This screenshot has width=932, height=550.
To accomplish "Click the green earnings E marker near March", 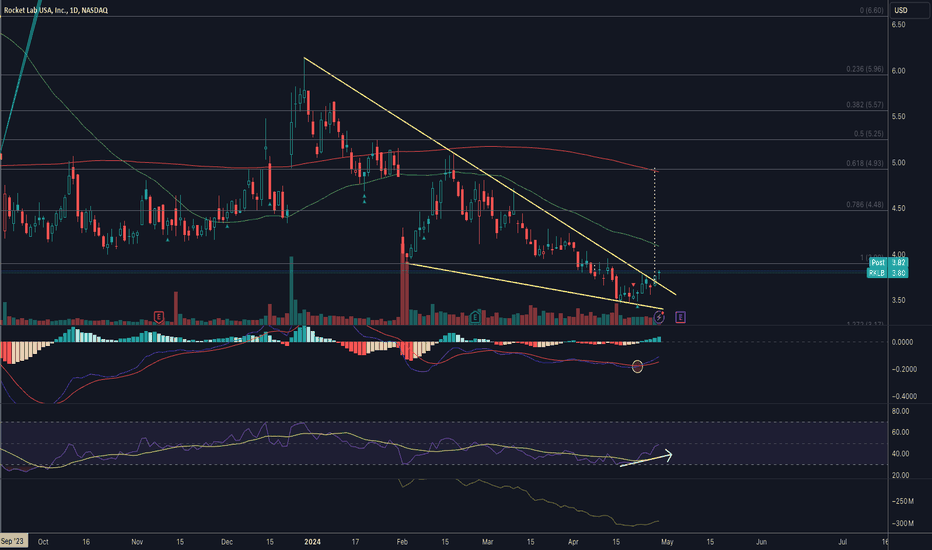I will (475, 317).
